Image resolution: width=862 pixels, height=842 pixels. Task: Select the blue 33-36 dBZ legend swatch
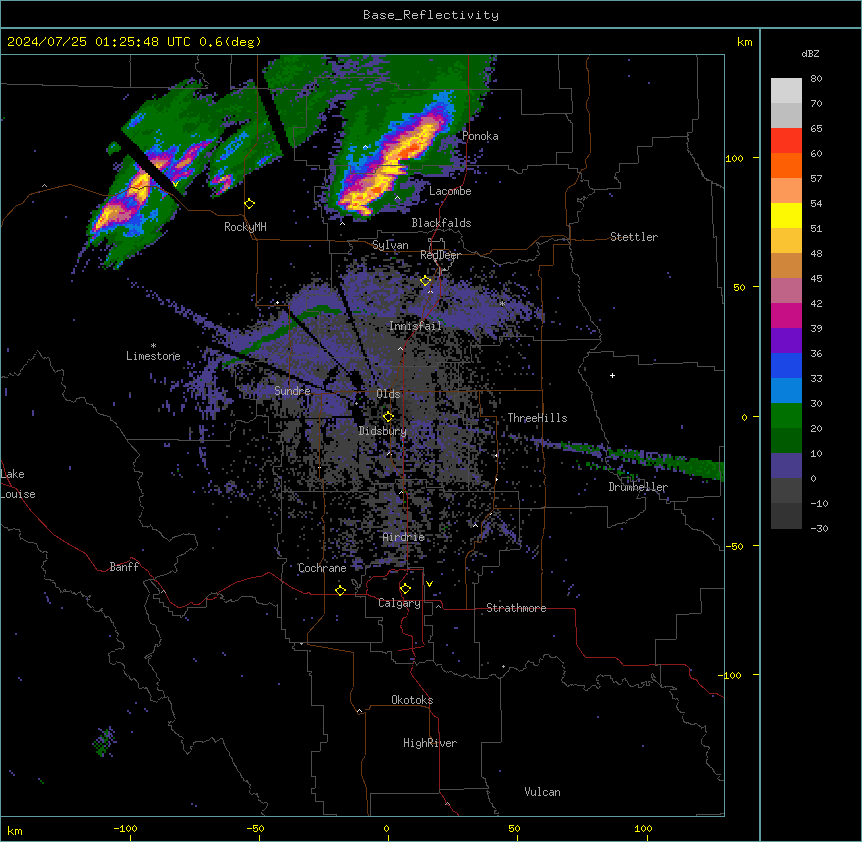tap(786, 365)
